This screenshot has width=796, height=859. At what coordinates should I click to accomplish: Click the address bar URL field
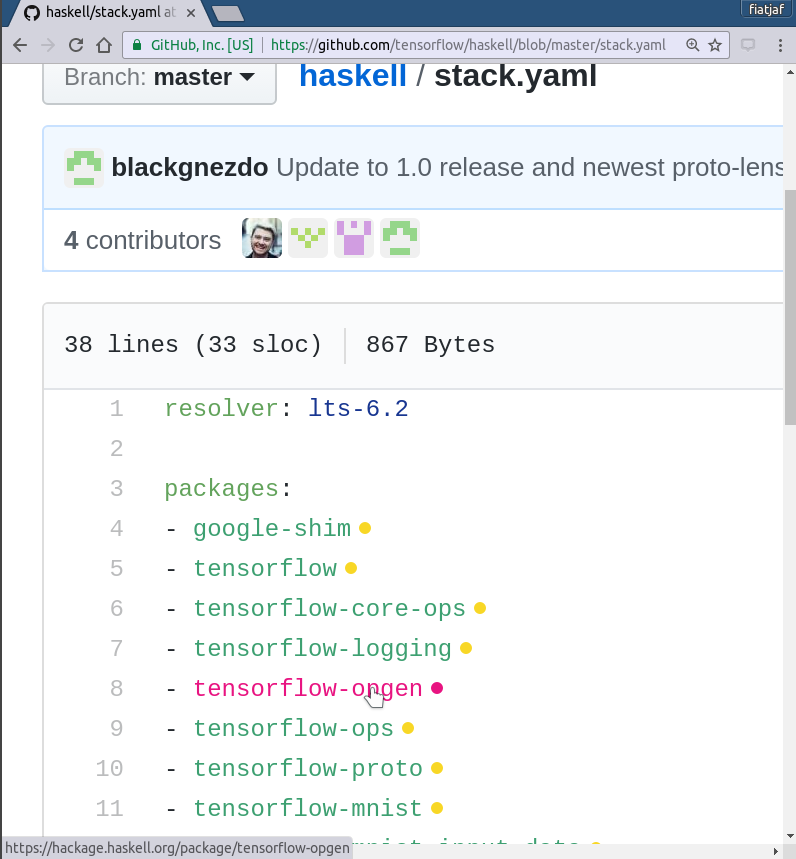point(468,45)
